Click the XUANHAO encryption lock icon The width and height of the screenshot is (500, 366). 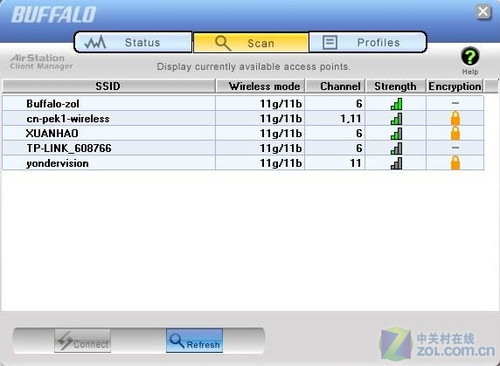coord(455,133)
